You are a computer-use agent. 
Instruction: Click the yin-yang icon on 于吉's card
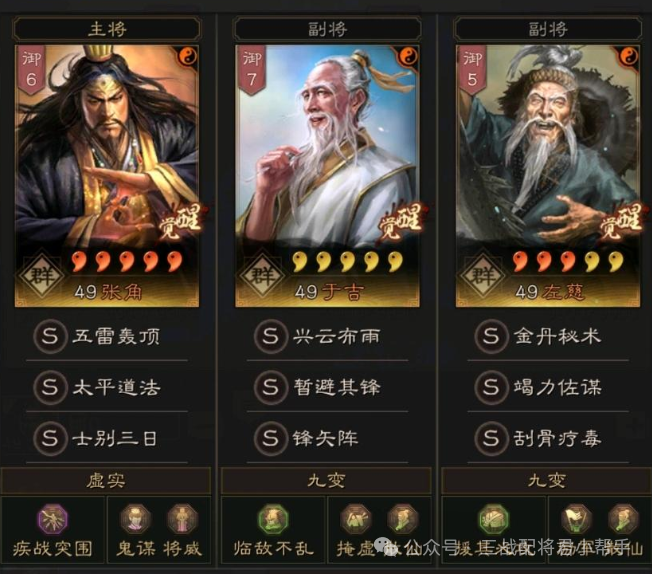pyautogui.click(x=408, y=56)
